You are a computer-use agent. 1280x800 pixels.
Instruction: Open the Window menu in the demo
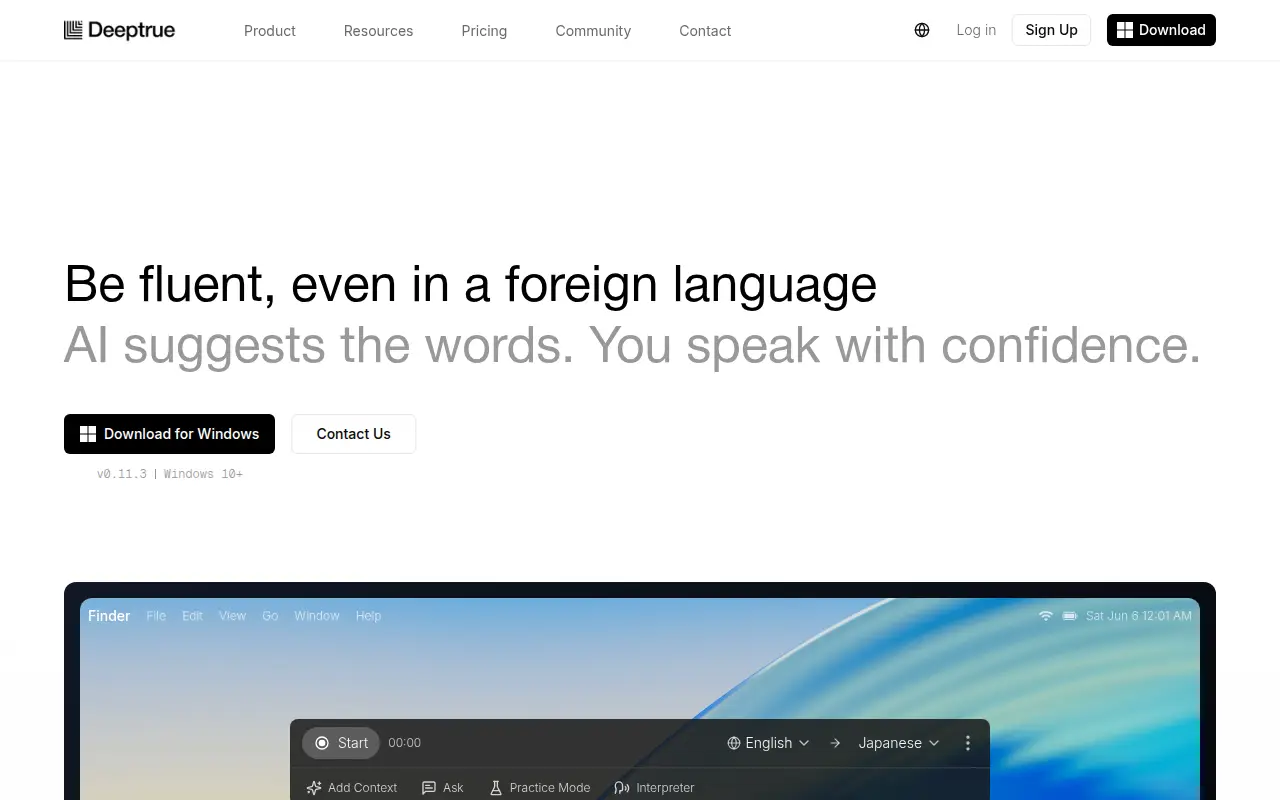[317, 616]
